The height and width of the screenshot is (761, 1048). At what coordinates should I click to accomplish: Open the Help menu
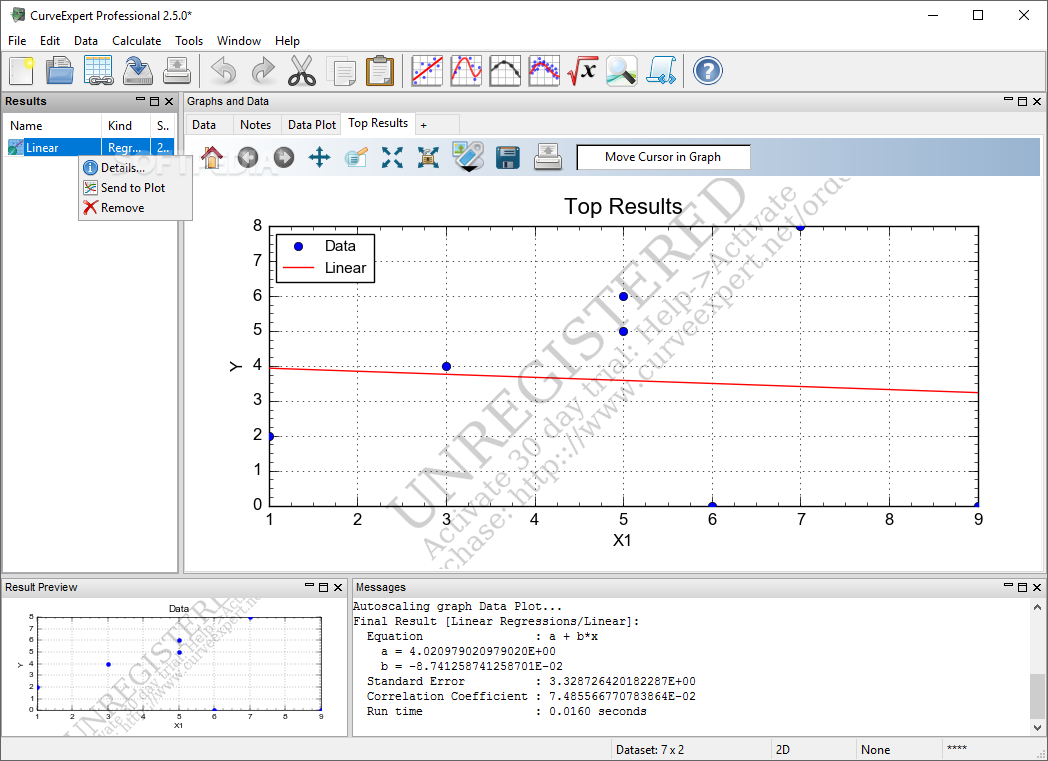(287, 41)
